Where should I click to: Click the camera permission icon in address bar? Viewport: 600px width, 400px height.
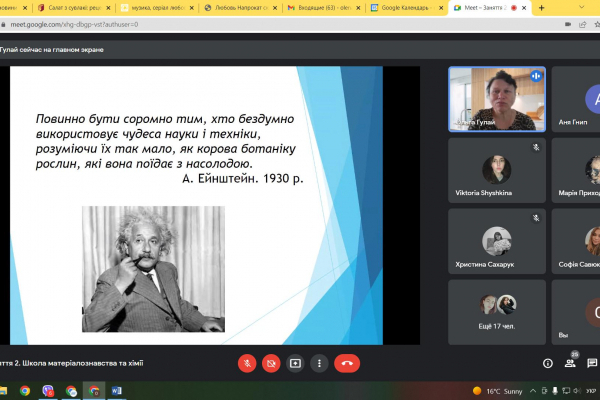pyautogui.click(x=568, y=24)
